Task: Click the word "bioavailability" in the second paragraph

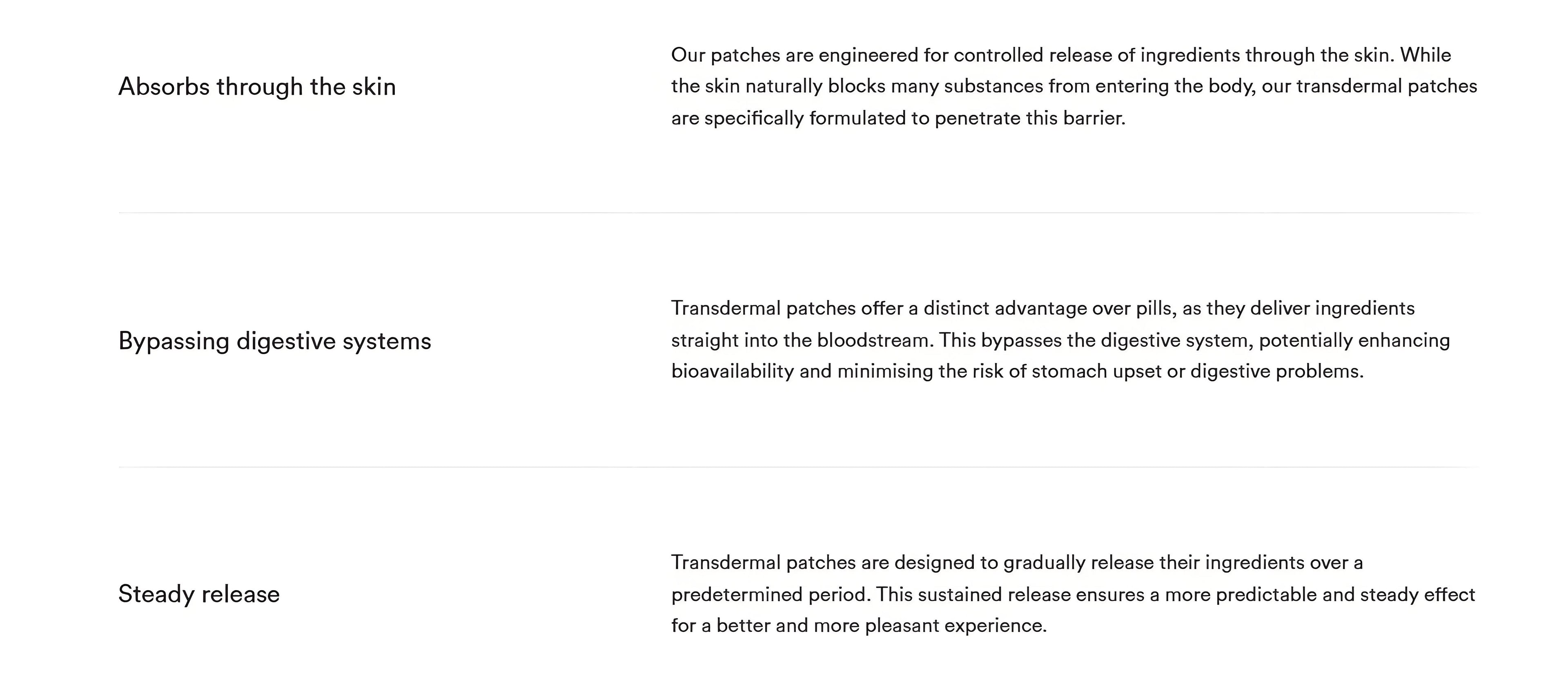Action: pyautogui.click(x=732, y=371)
